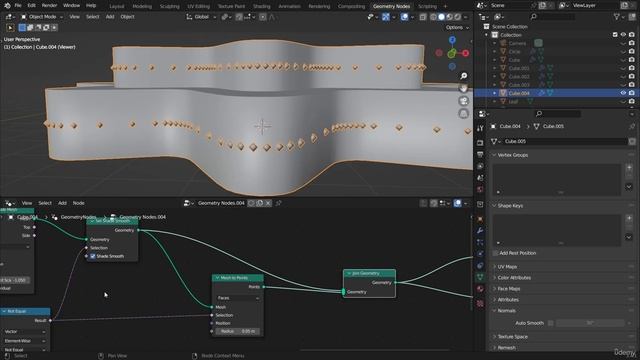Click fake user shield for Geometry Nodes.004
Viewport: 640px width, 360px height.
(251, 203)
